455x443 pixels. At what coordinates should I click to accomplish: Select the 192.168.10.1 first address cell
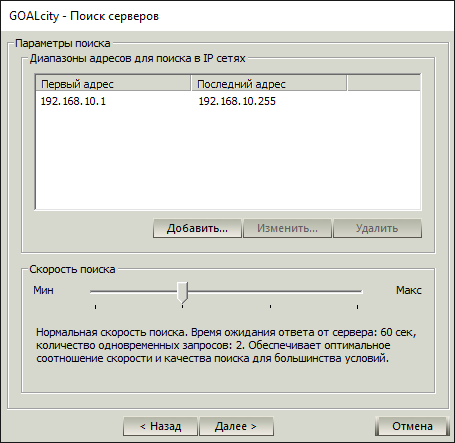[73, 101]
